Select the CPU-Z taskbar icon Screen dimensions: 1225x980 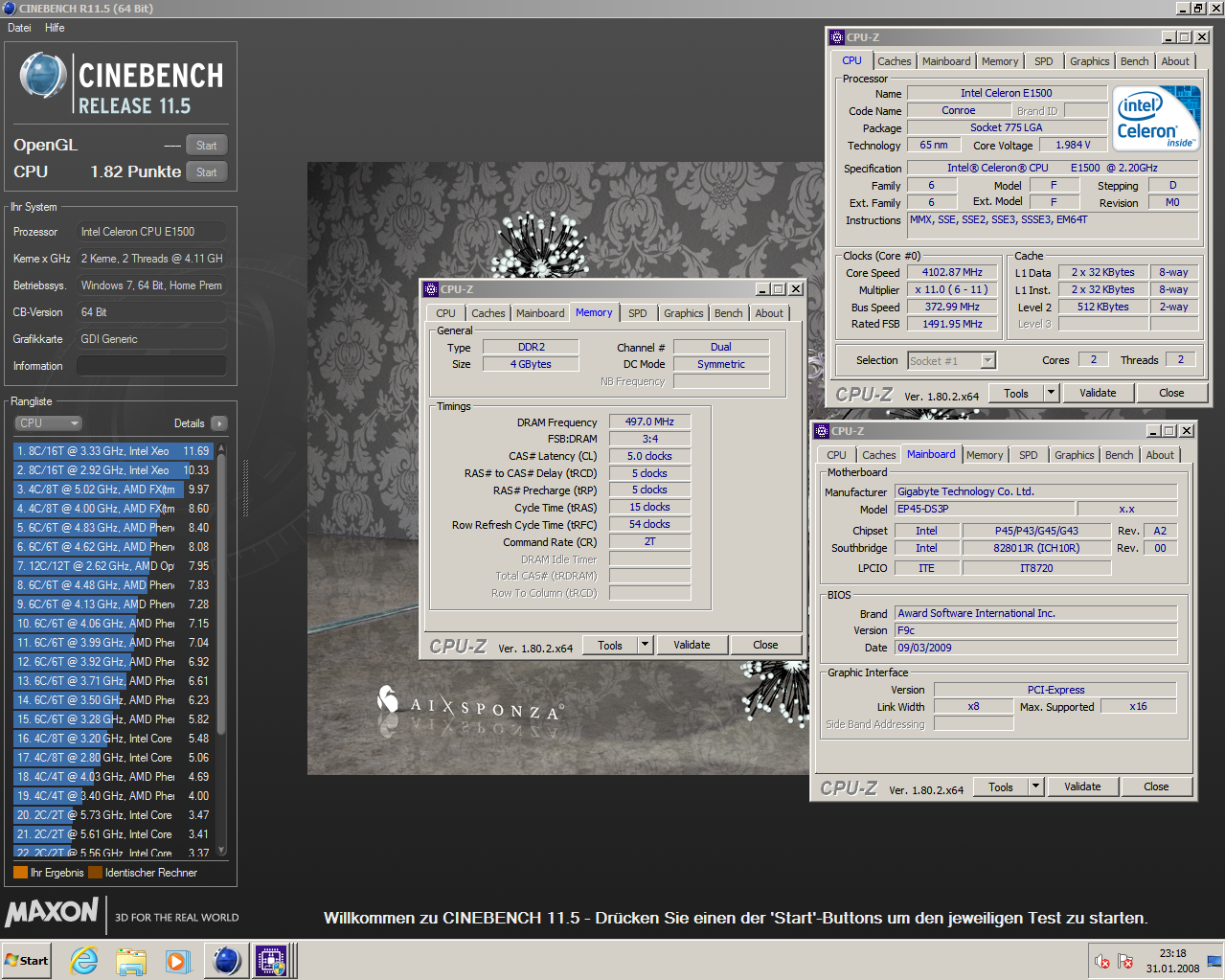click(271, 960)
